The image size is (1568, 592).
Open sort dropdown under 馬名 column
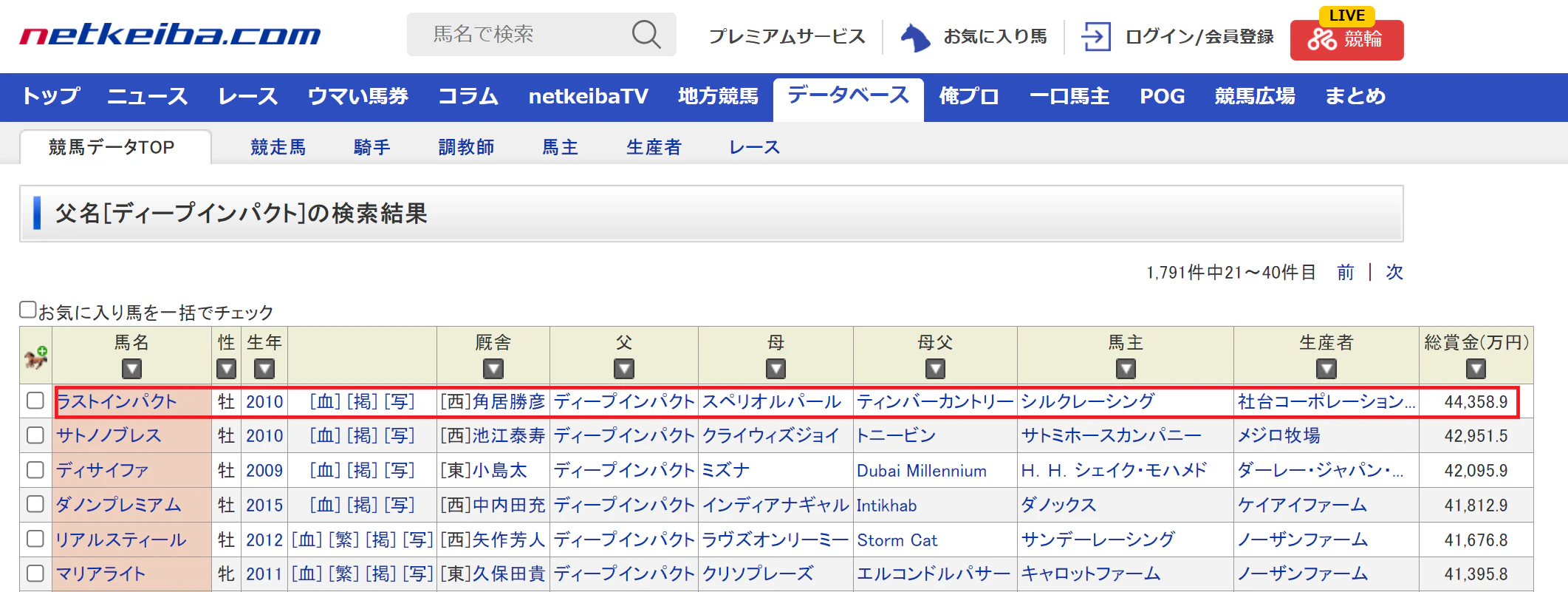click(x=131, y=368)
